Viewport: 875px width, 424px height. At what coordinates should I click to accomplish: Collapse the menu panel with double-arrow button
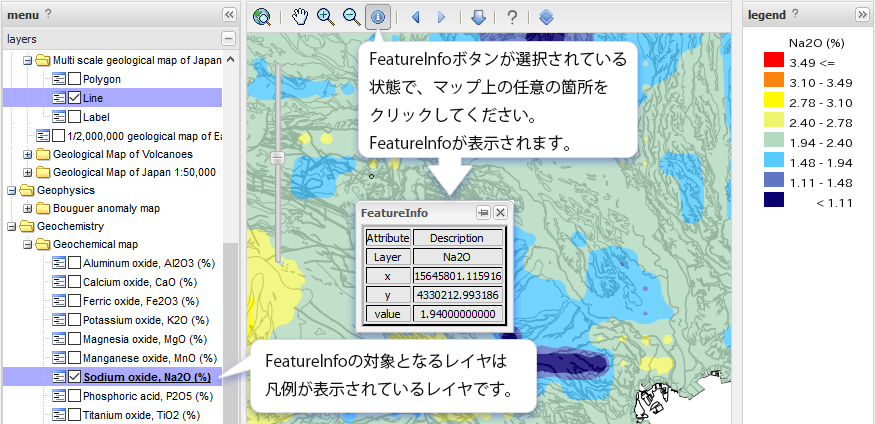[228, 14]
